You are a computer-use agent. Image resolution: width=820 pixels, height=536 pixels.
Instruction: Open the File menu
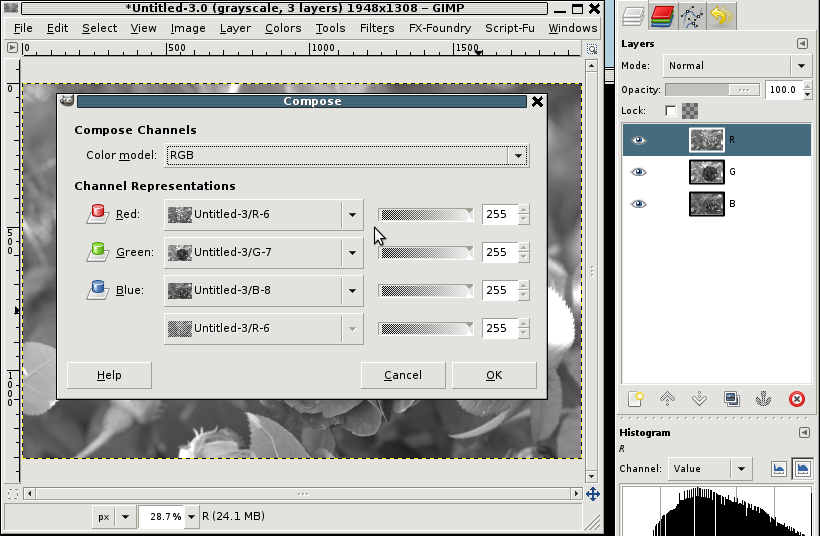point(23,28)
